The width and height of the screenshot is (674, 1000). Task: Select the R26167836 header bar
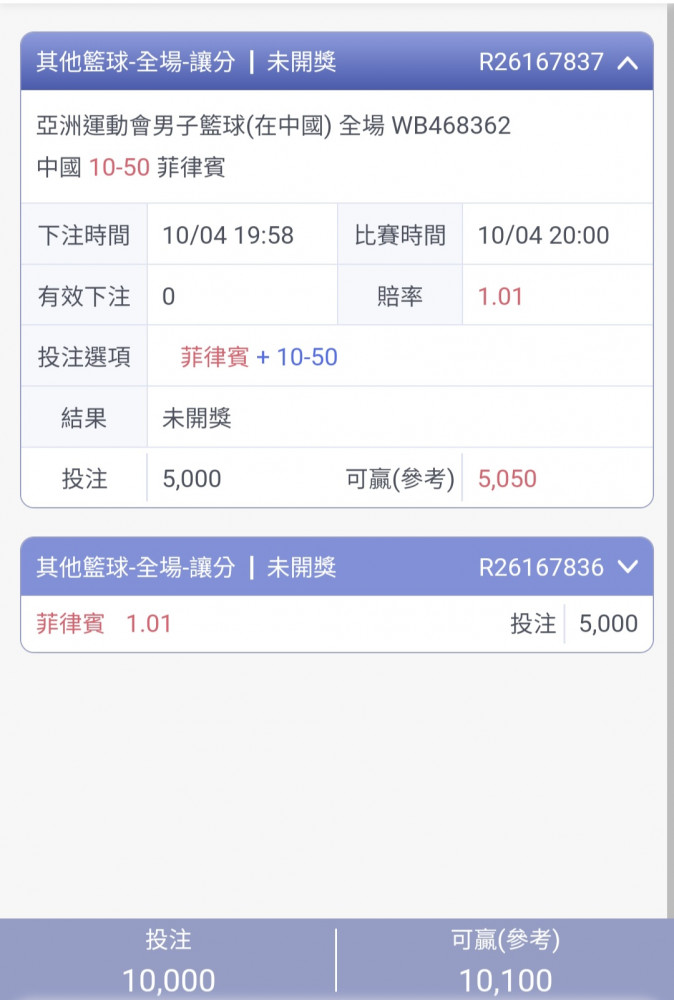pyautogui.click(x=337, y=566)
